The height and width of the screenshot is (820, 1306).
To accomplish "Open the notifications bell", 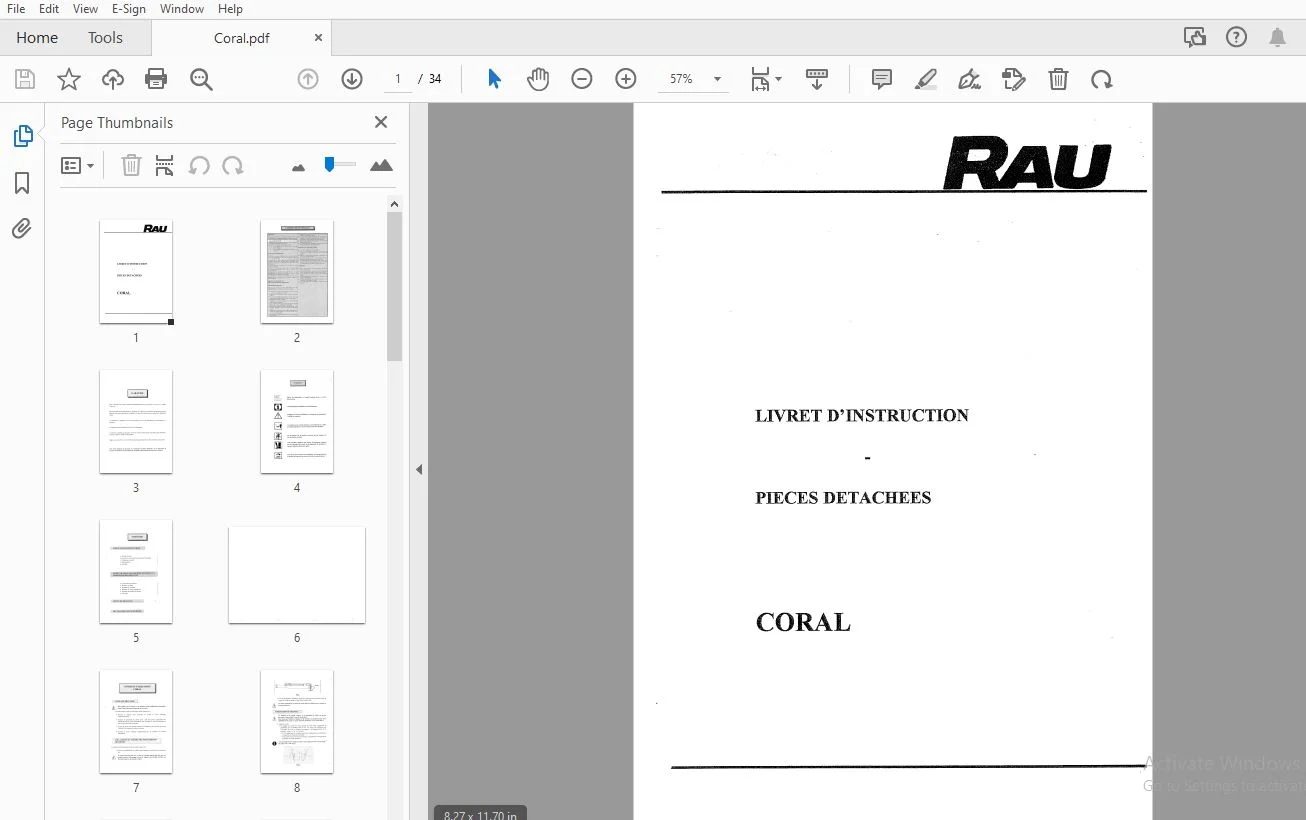I will pos(1277,38).
